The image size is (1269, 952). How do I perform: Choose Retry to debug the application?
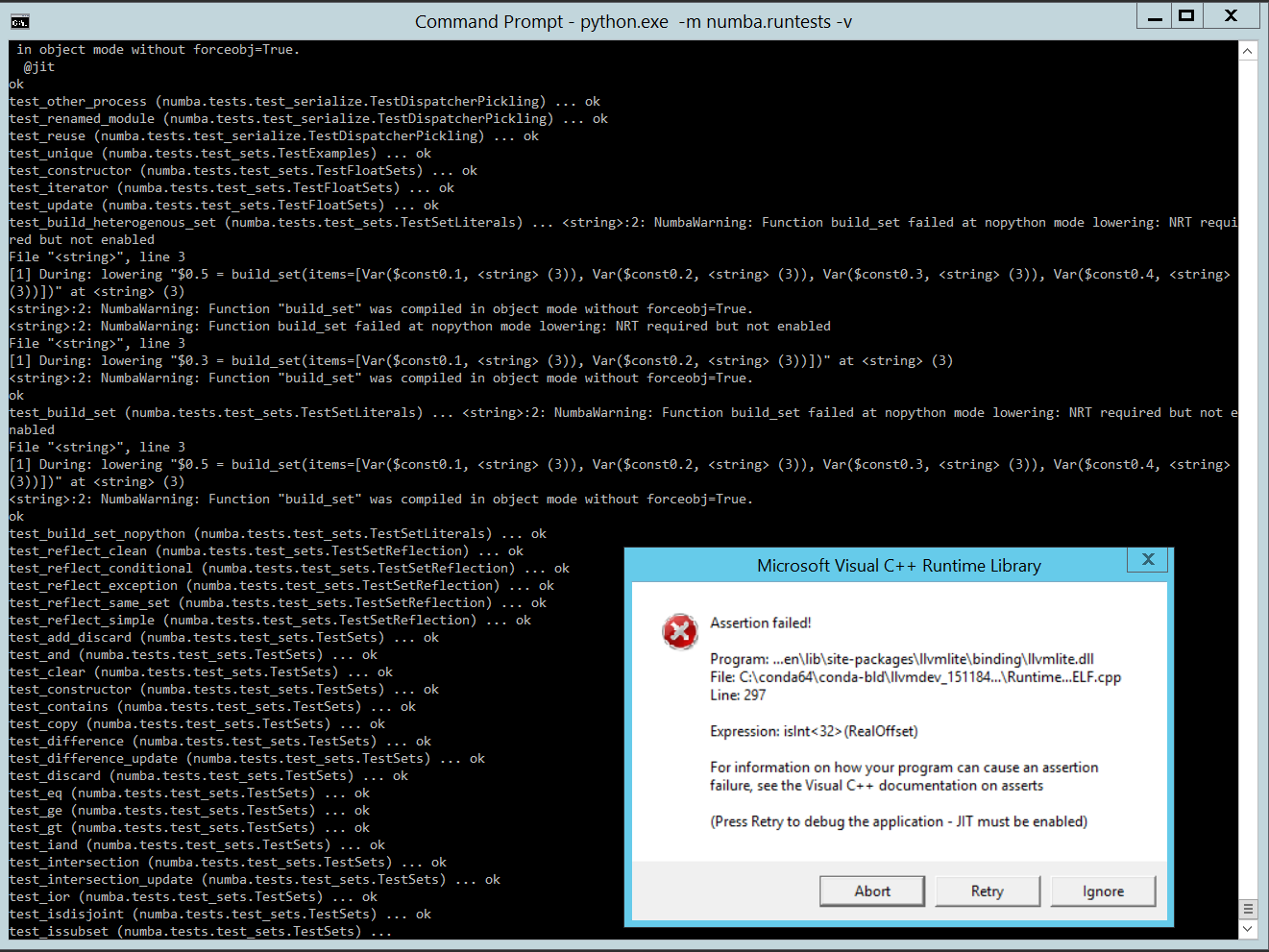(988, 891)
